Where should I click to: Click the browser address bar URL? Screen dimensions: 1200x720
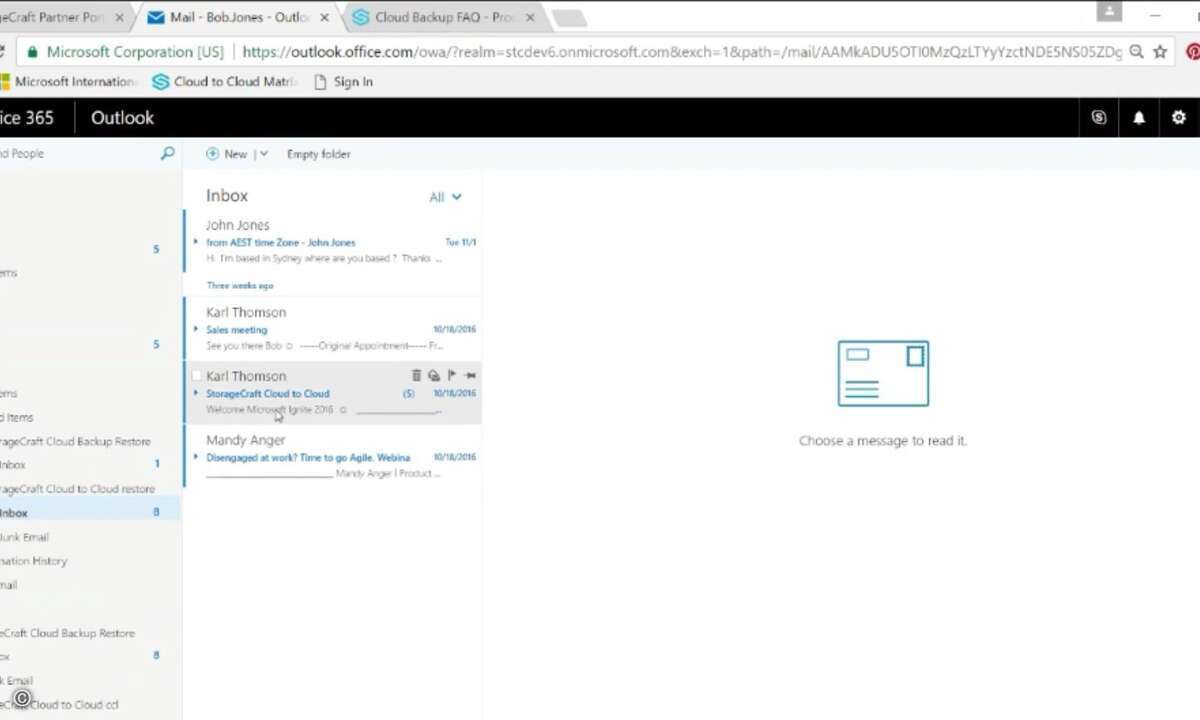(682, 52)
